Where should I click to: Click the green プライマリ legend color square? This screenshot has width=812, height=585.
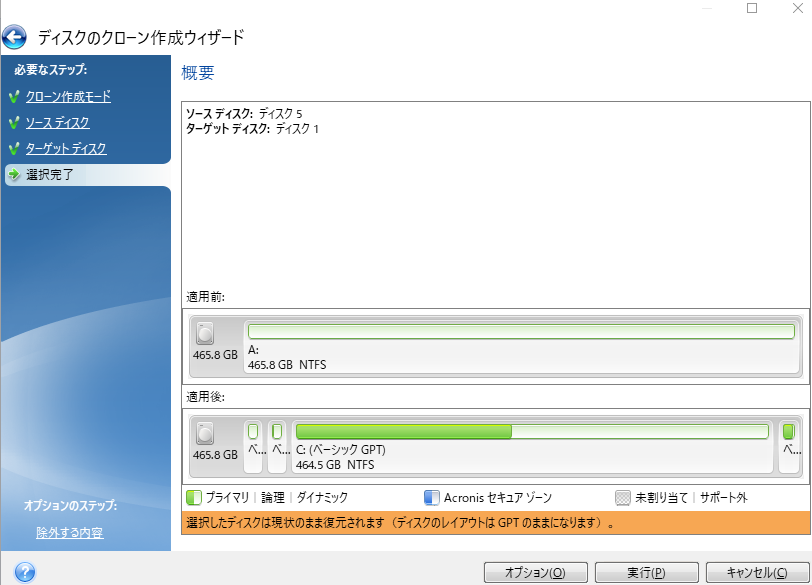click(x=195, y=496)
